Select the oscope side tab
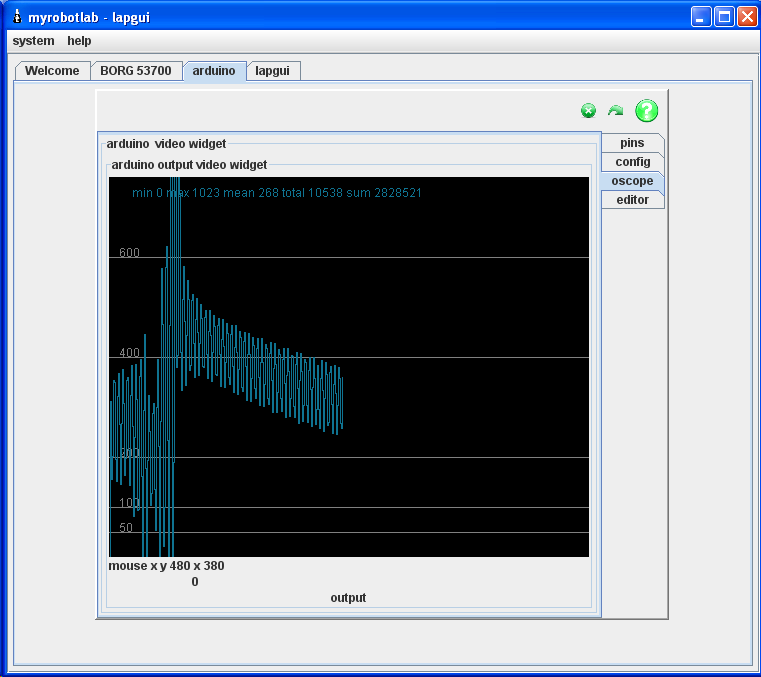This screenshot has width=761, height=677. pos(632,181)
